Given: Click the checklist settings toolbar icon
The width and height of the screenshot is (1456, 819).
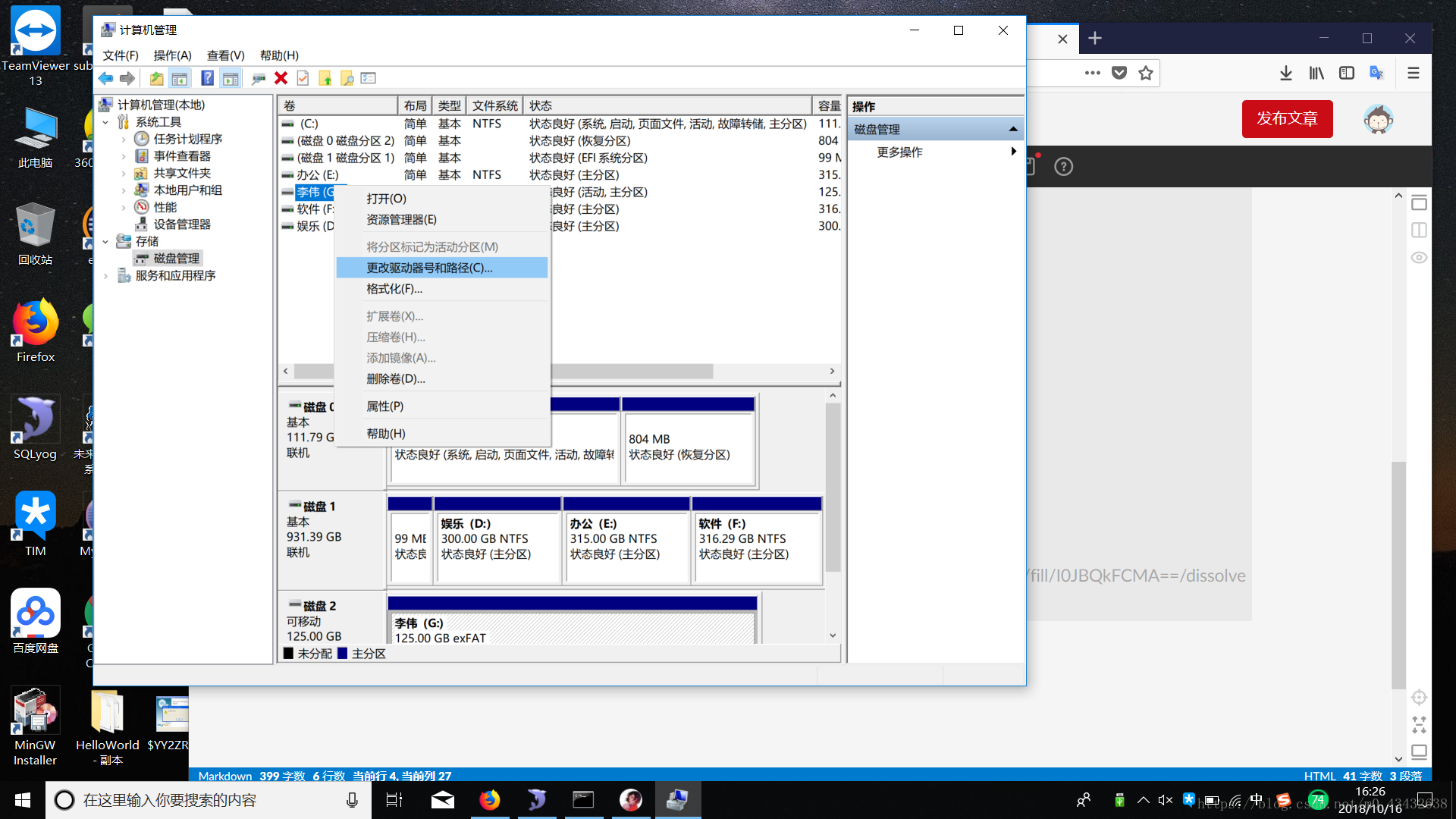Looking at the screenshot, I should coord(369,78).
